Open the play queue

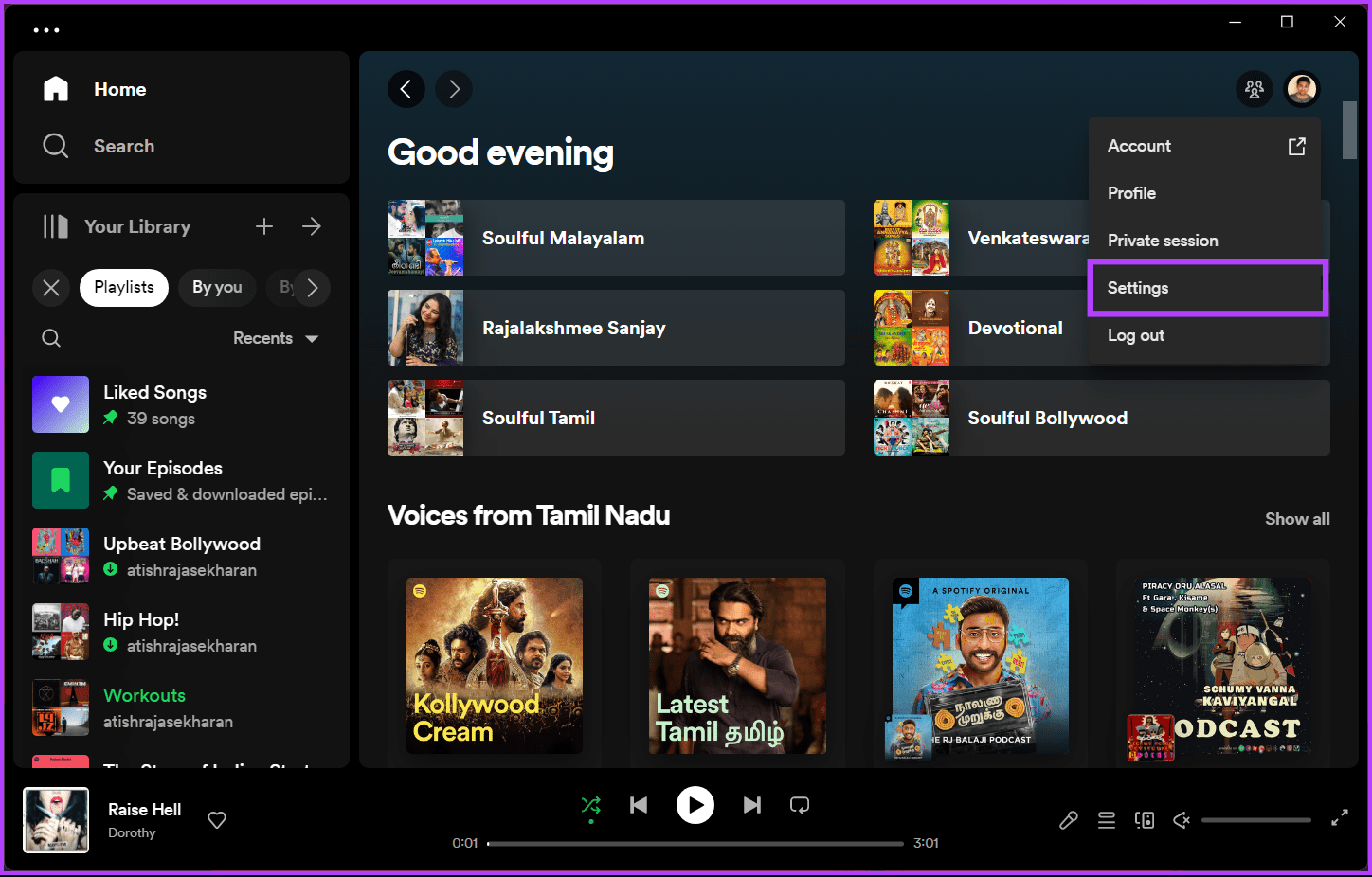1107,820
